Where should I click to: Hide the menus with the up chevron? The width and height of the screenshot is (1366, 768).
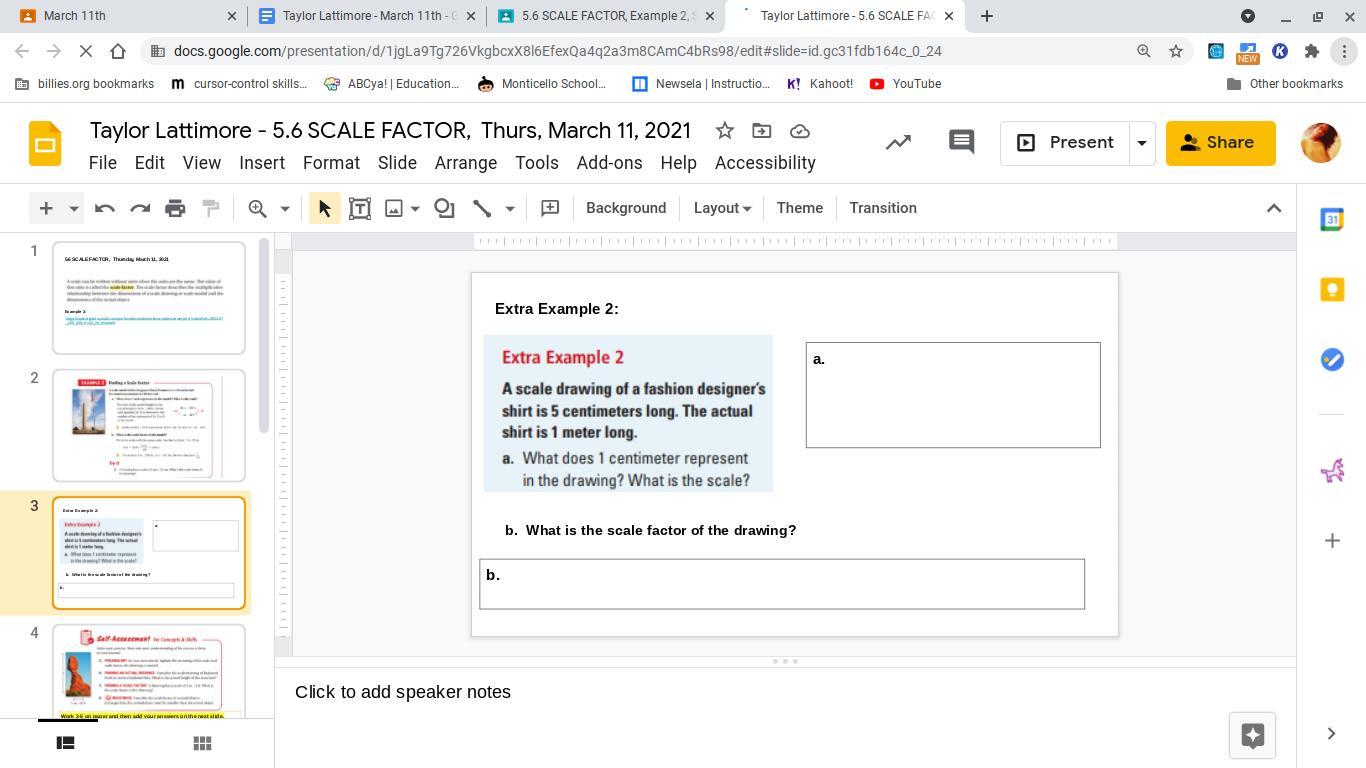coord(1274,208)
